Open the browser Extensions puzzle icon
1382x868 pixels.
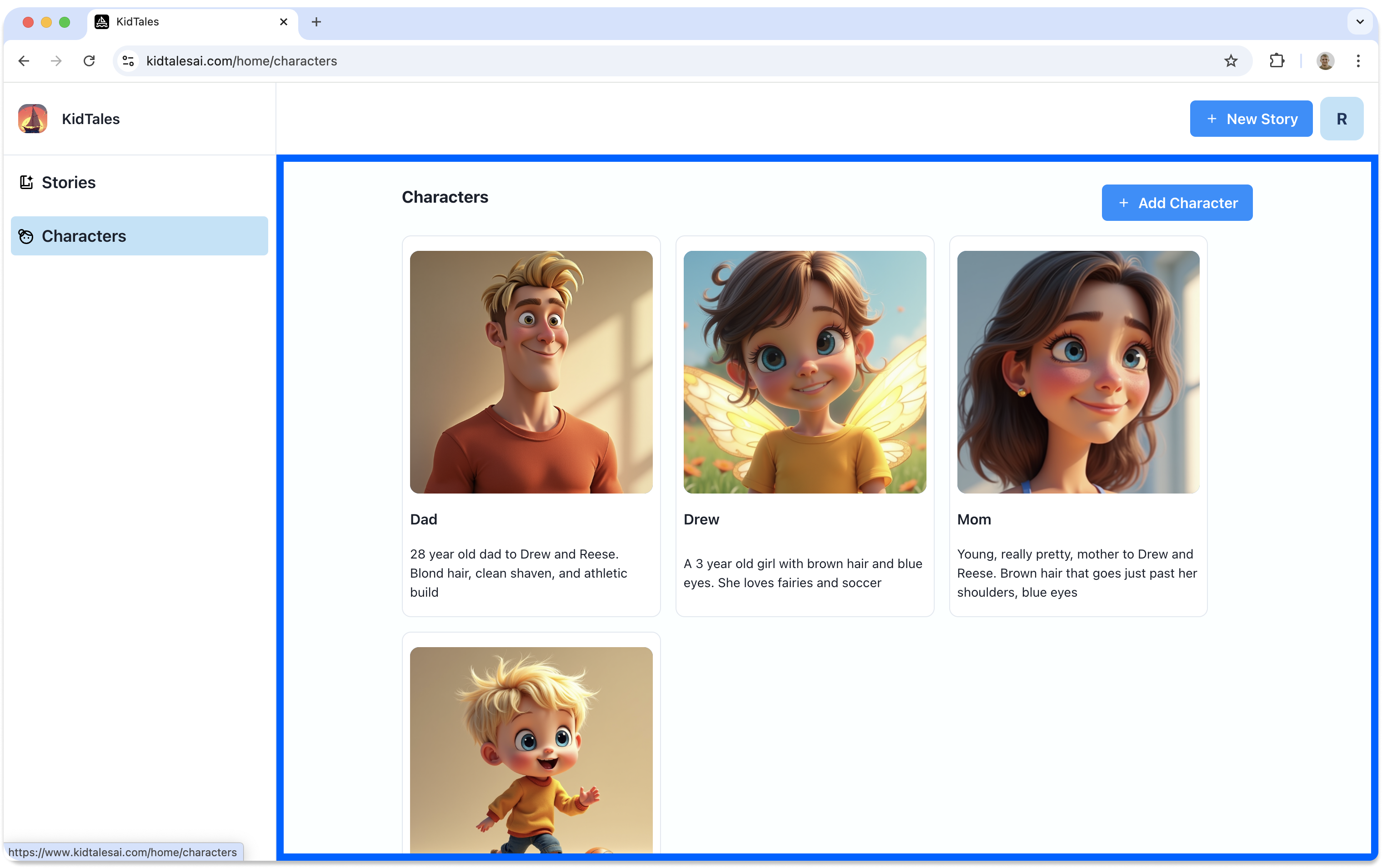click(1277, 61)
